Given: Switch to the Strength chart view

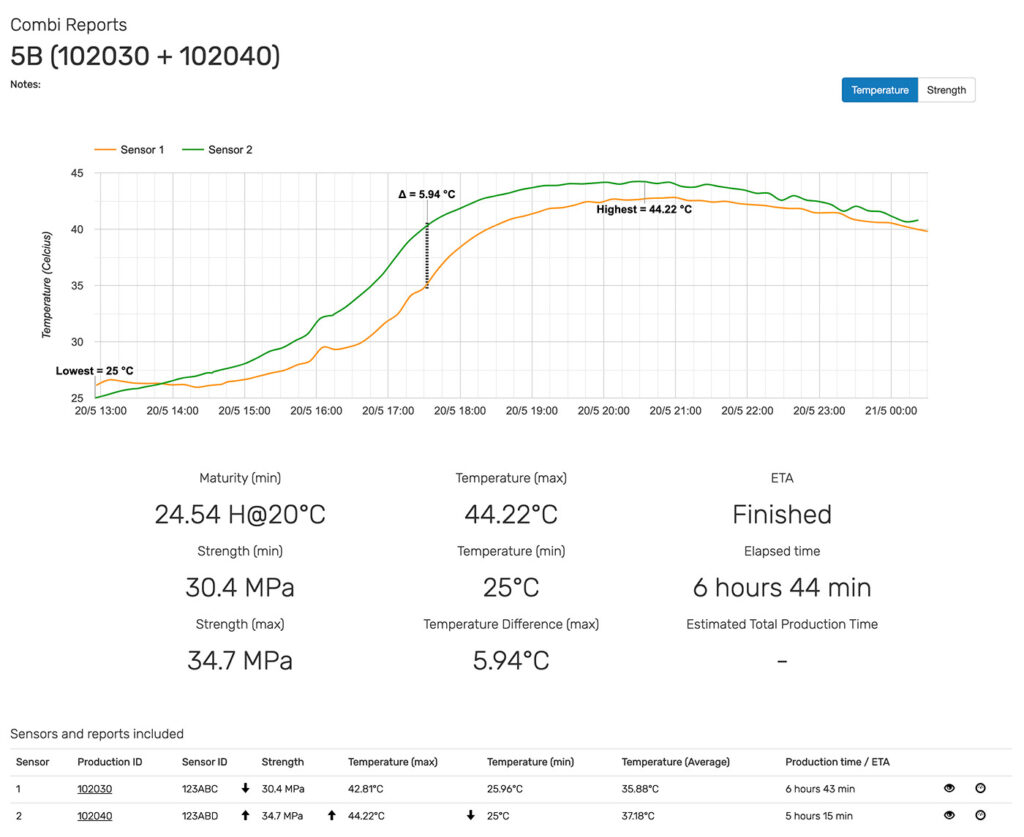Looking at the screenshot, I should (946, 90).
